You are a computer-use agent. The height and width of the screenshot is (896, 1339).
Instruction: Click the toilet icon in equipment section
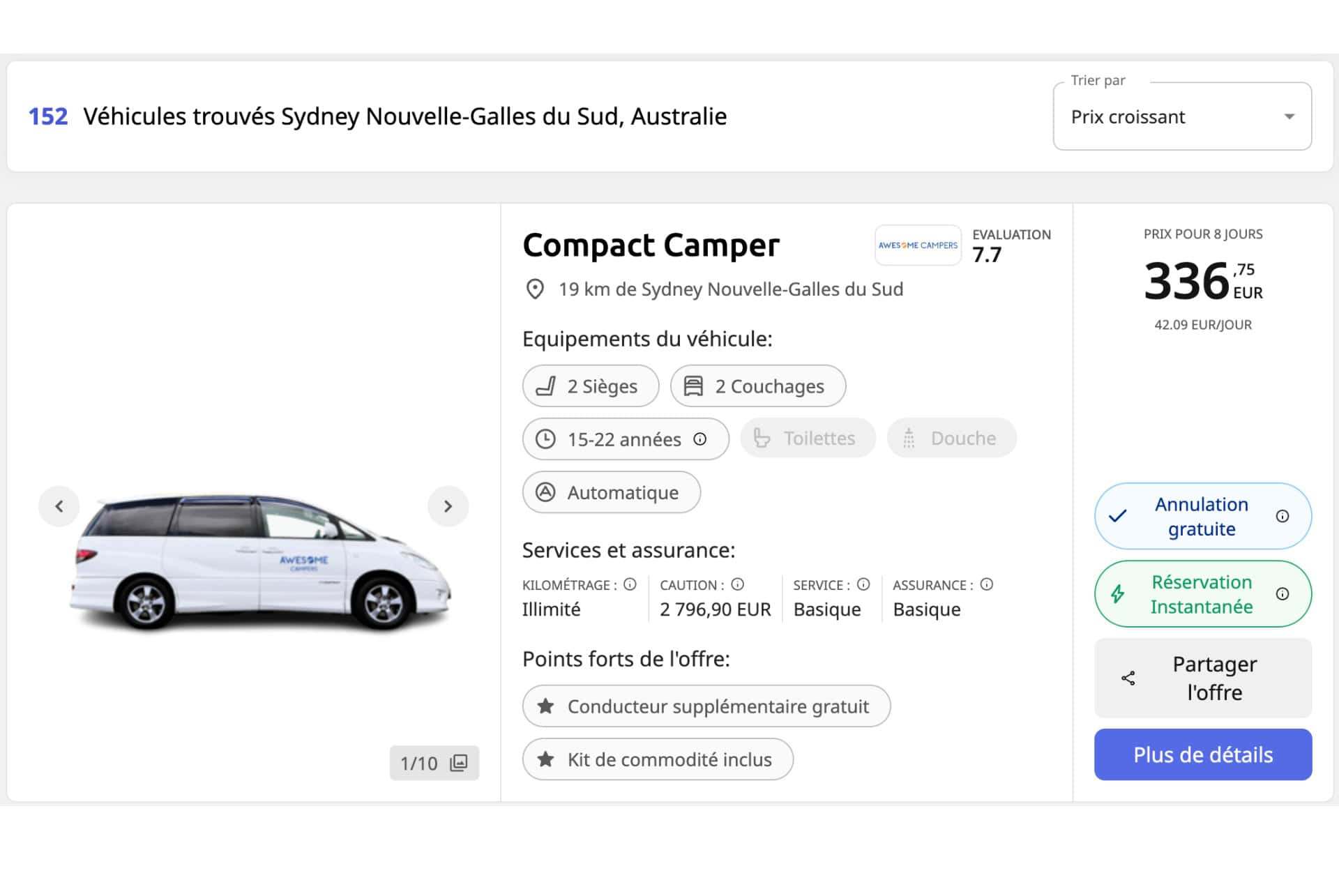click(x=763, y=438)
